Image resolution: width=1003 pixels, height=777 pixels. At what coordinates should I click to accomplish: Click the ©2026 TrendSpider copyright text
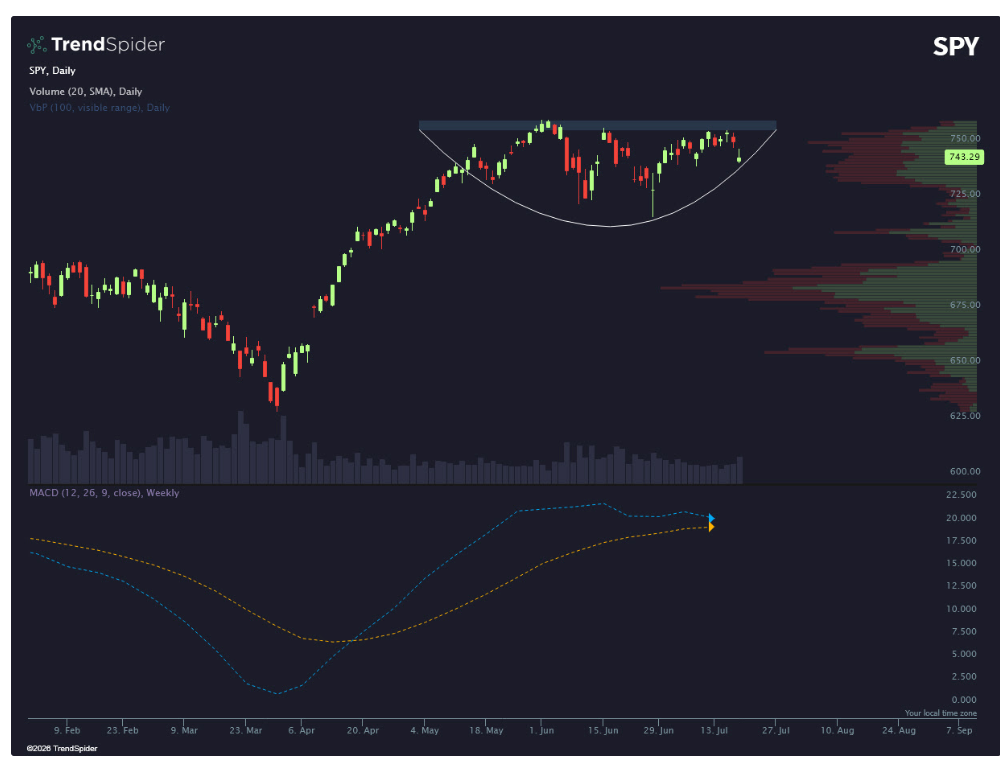point(62,748)
